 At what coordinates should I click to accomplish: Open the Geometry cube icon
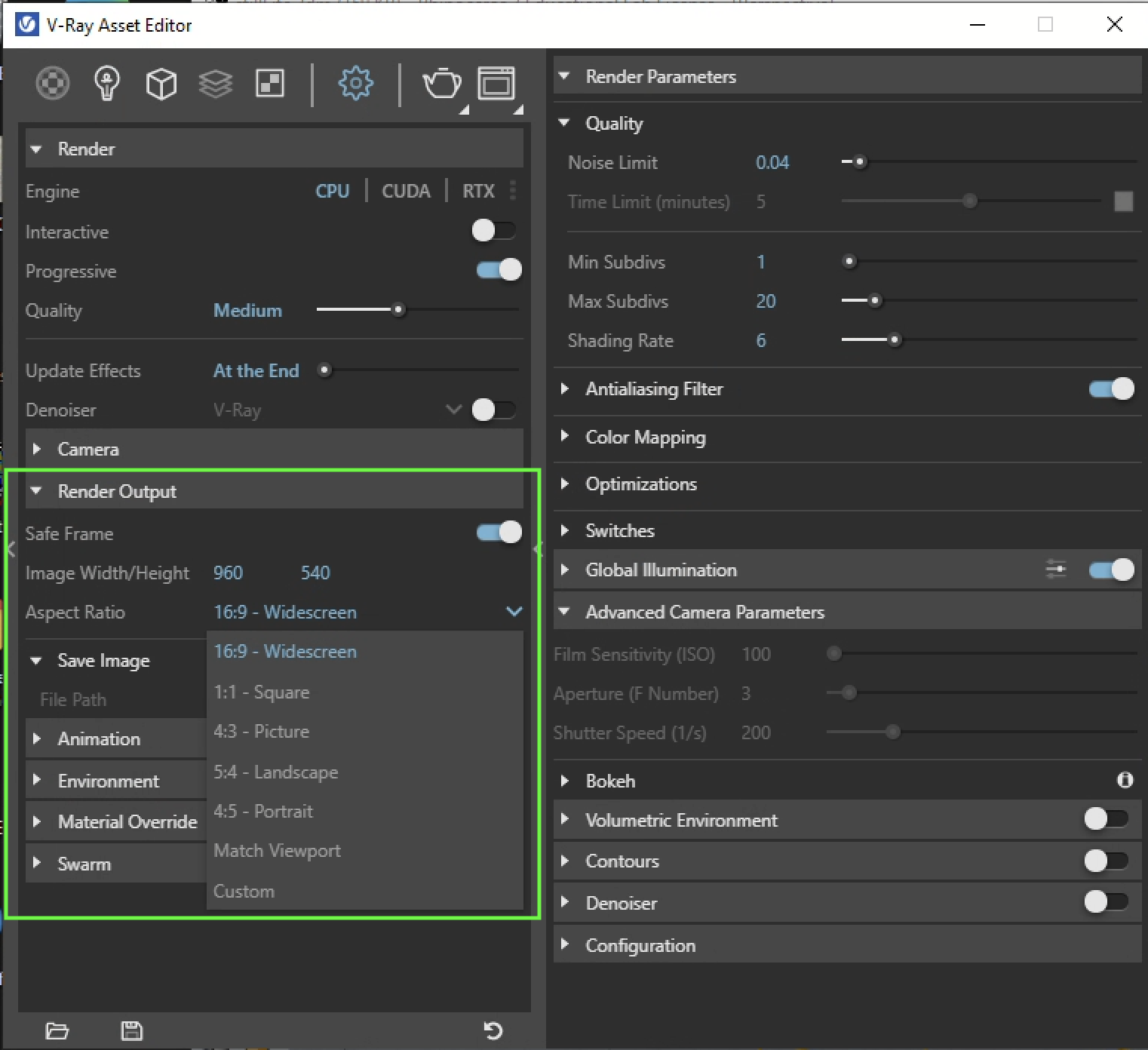[x=161, y=84]
